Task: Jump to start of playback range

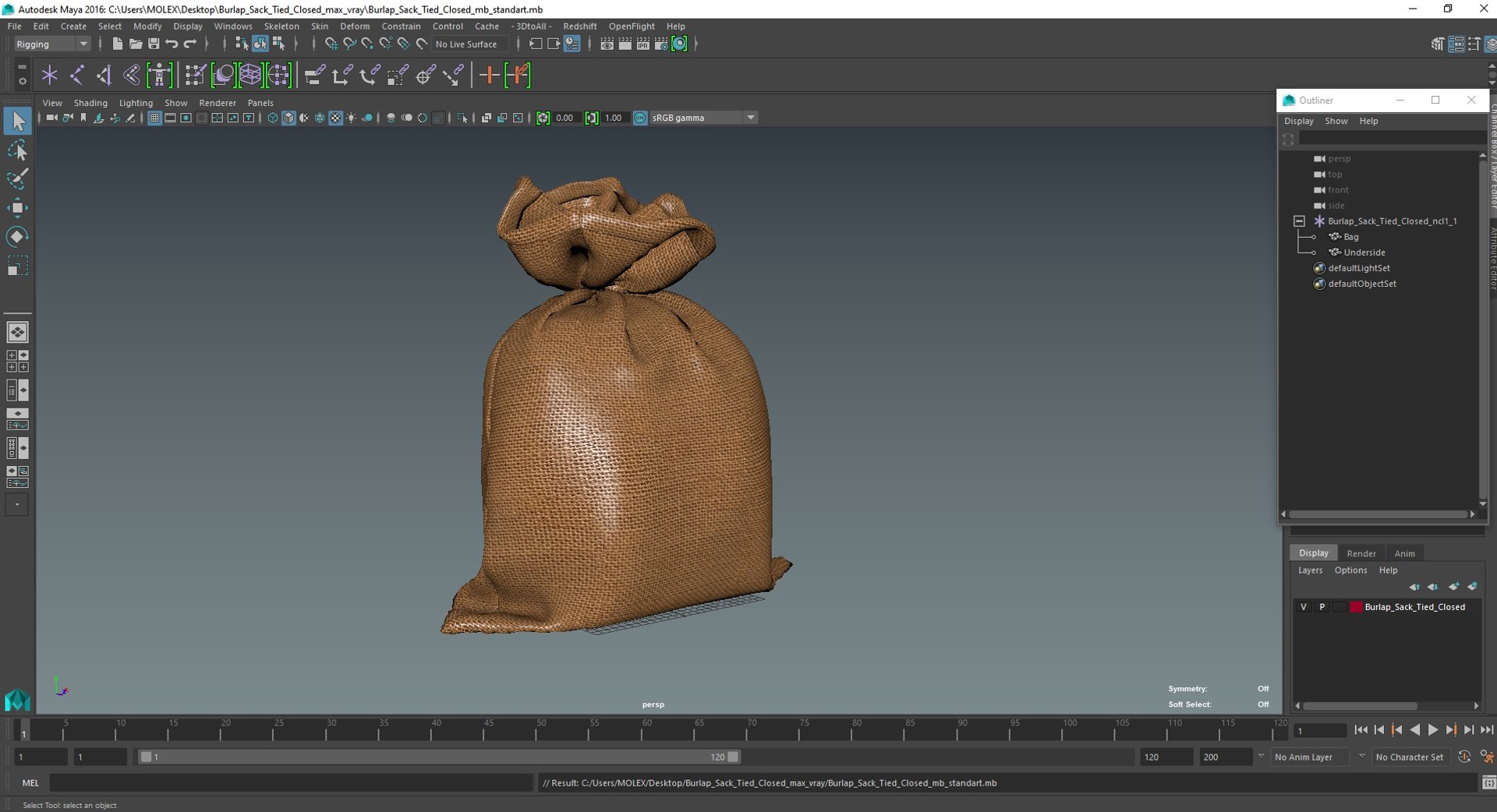Action: point(1361,730)
